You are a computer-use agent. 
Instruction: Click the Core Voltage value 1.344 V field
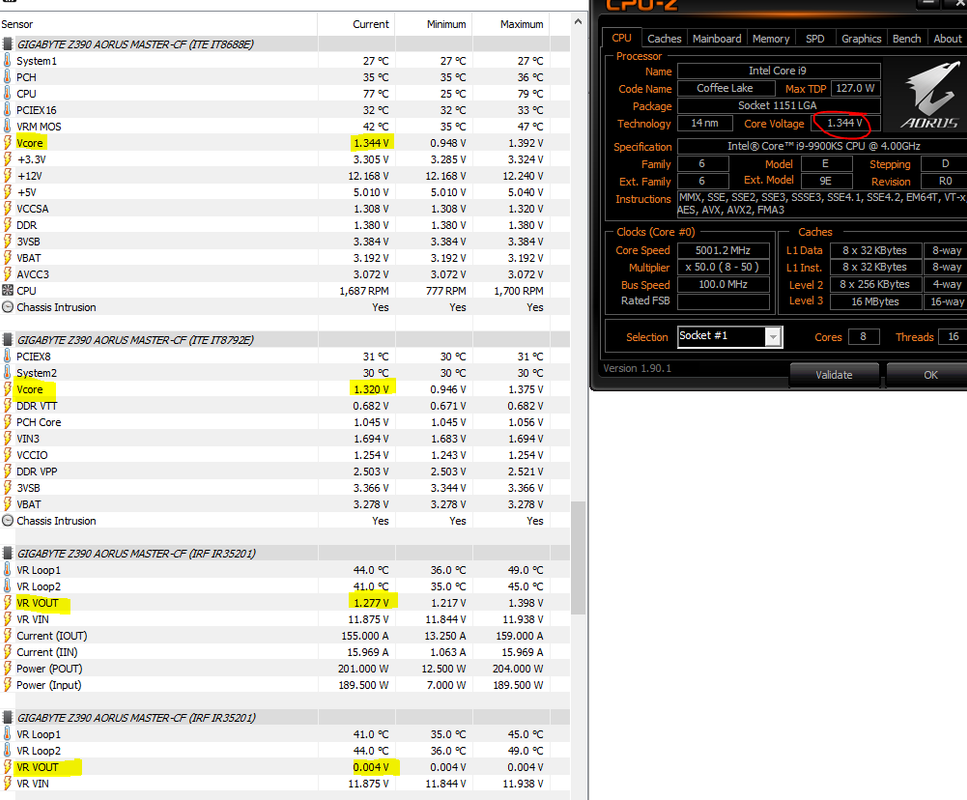[844, 123]
